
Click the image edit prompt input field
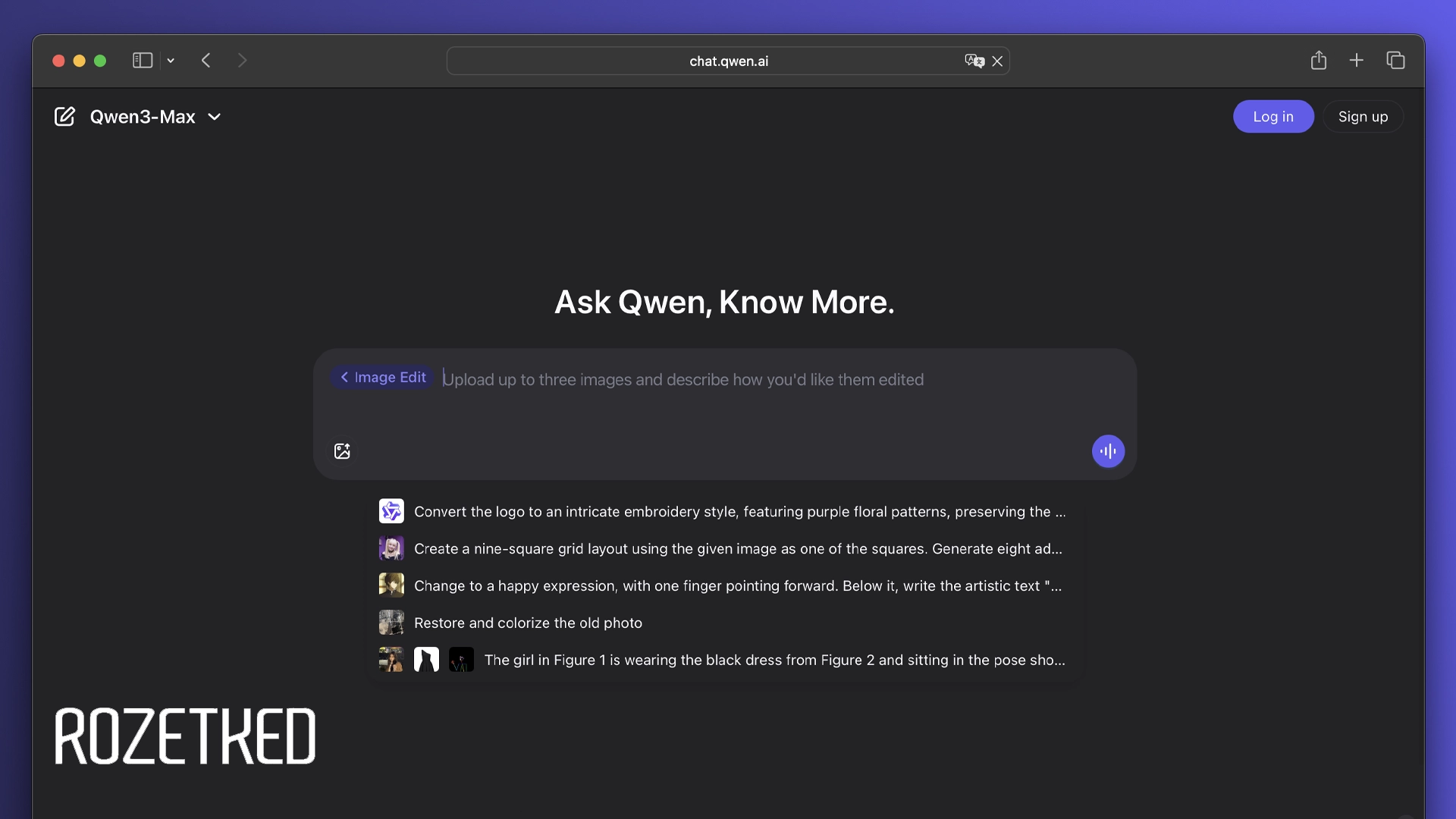[x=682, y=380]
